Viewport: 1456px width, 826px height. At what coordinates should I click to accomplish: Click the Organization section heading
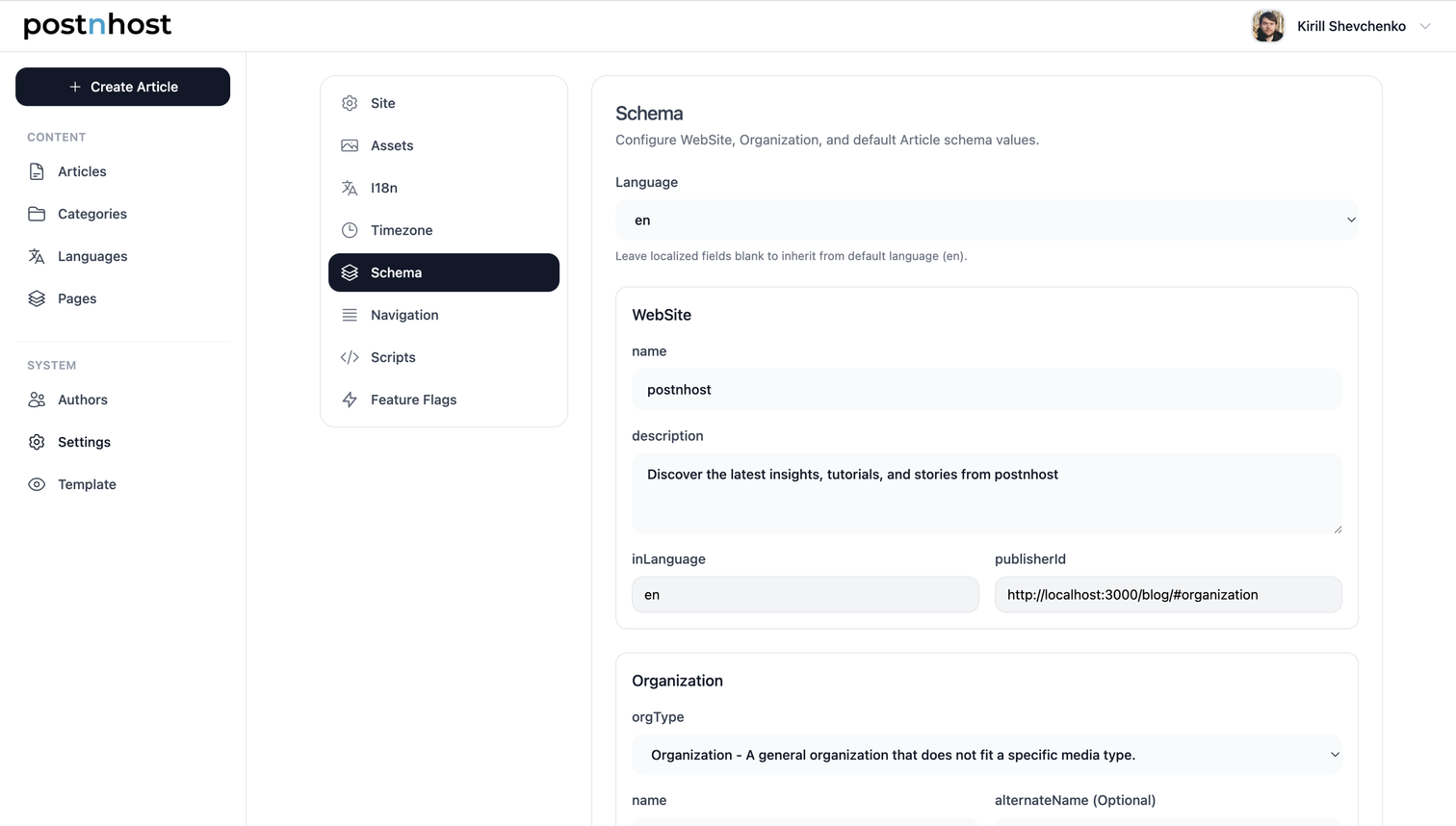pyautogui.click(x=677, y=681)
